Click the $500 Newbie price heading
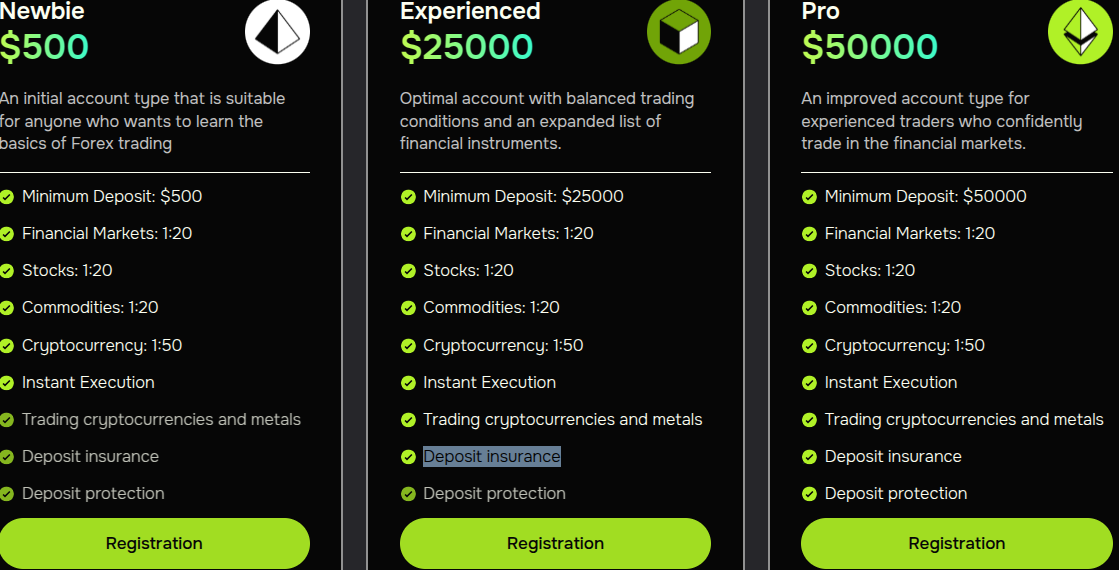The width and height of the screenshot is (1119, 570). 44,46
